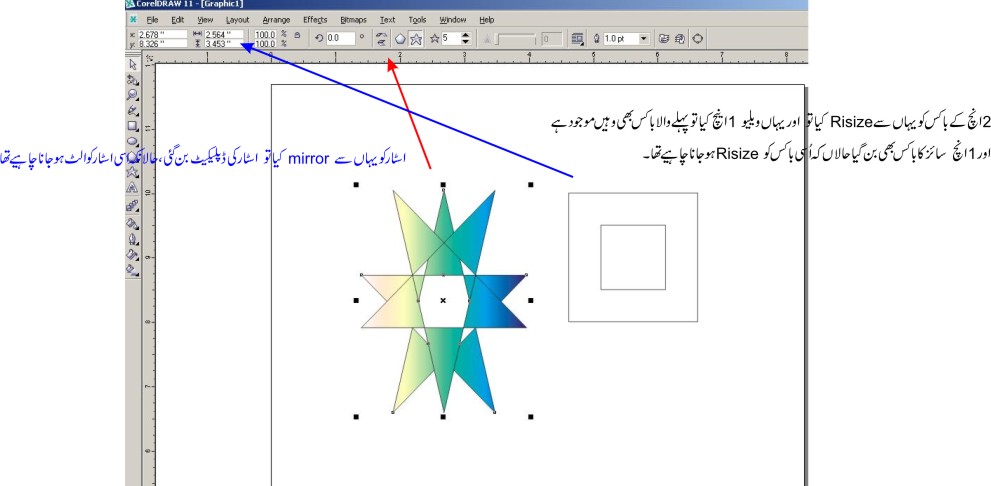Select the Shape tool in toolbox
Screen dimensions: 991x486
(x=133, y=78)
